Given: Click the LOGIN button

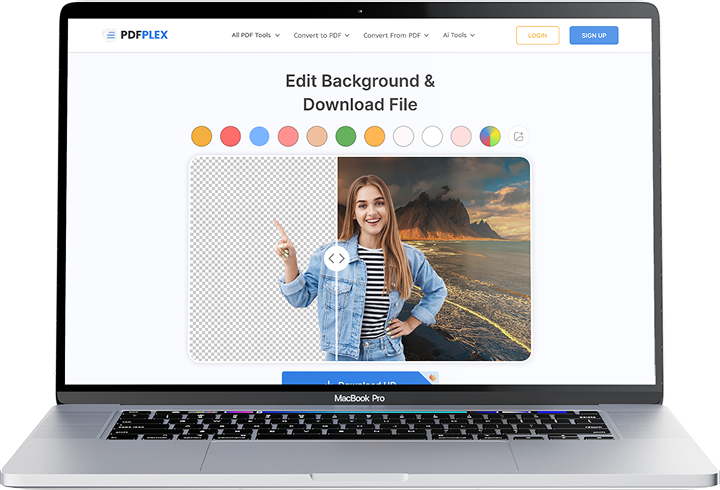Looking at the screenshot, I should click(537, 35).
